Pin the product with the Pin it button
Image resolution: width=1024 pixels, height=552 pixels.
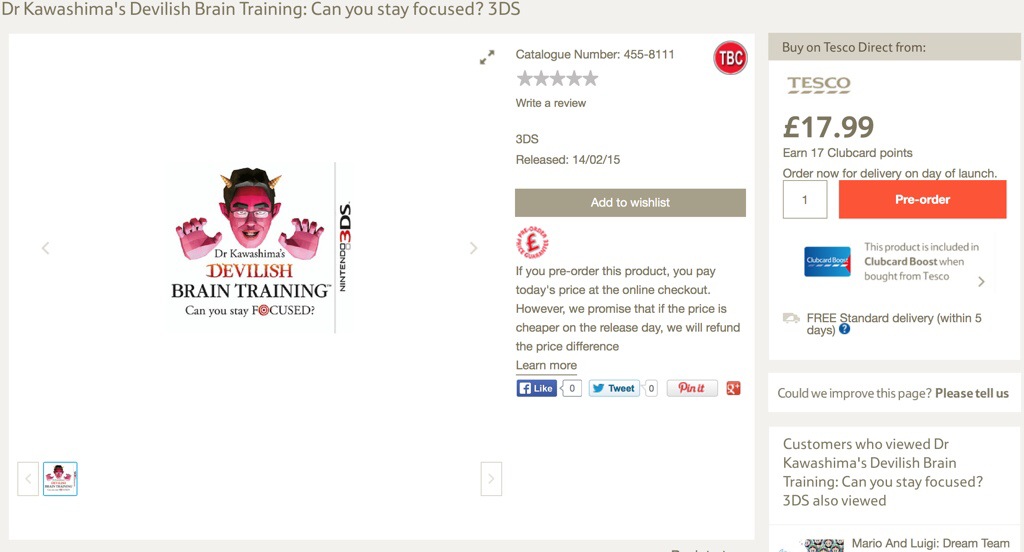[x=692, y=388]
